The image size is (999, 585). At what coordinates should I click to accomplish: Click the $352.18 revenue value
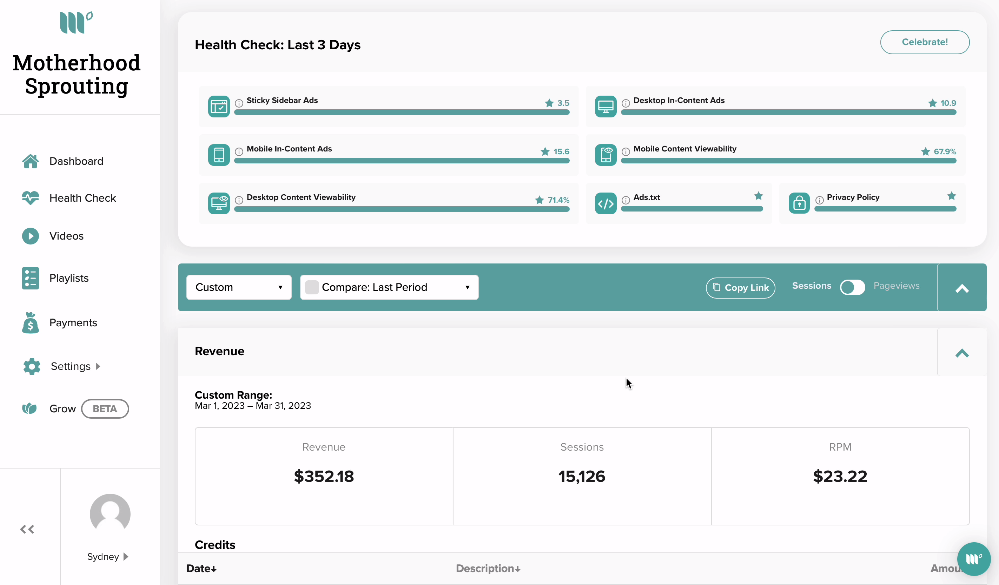[x=324, y=477]
